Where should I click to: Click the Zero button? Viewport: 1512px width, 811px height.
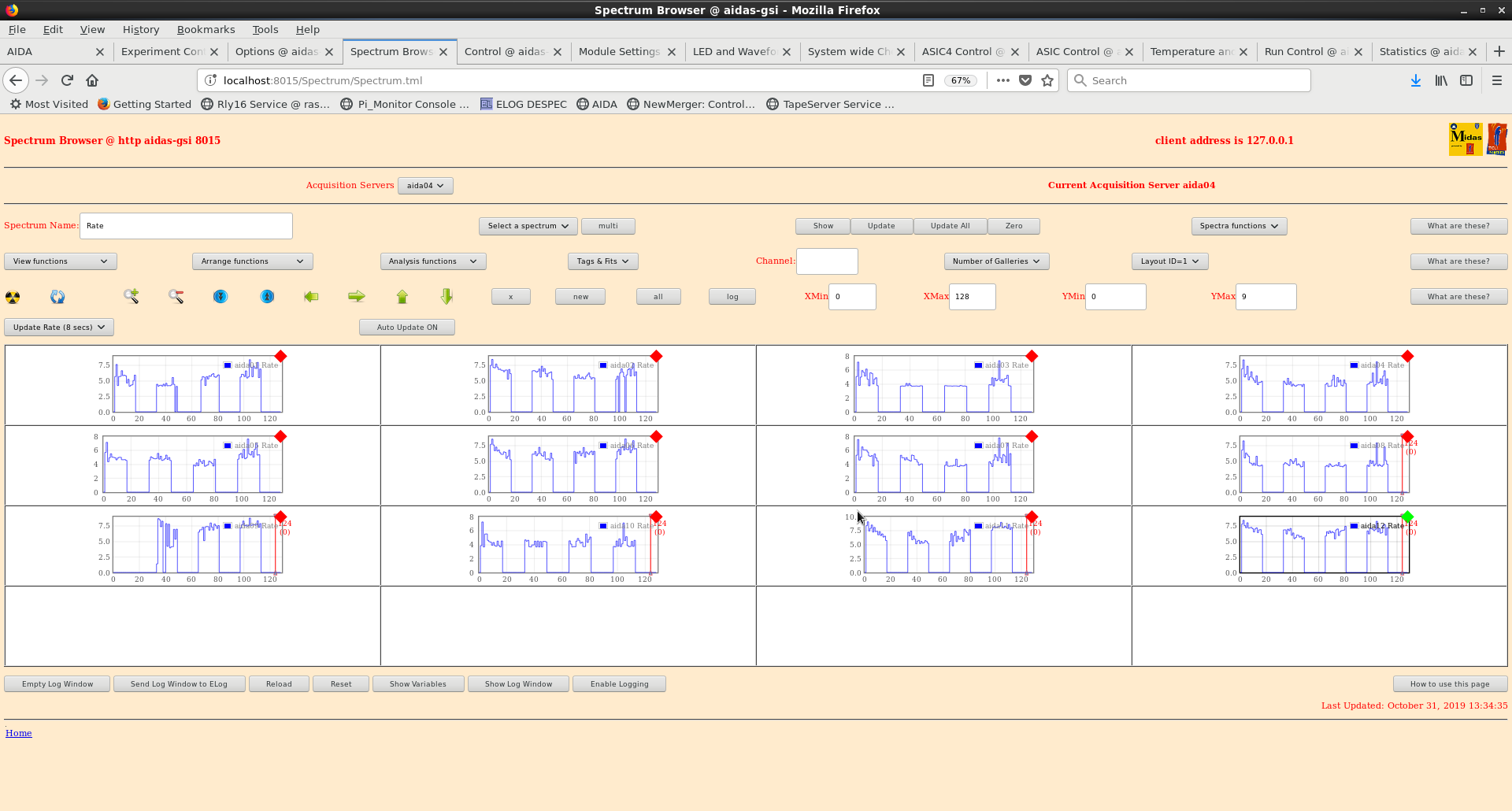coord(1014,226)
